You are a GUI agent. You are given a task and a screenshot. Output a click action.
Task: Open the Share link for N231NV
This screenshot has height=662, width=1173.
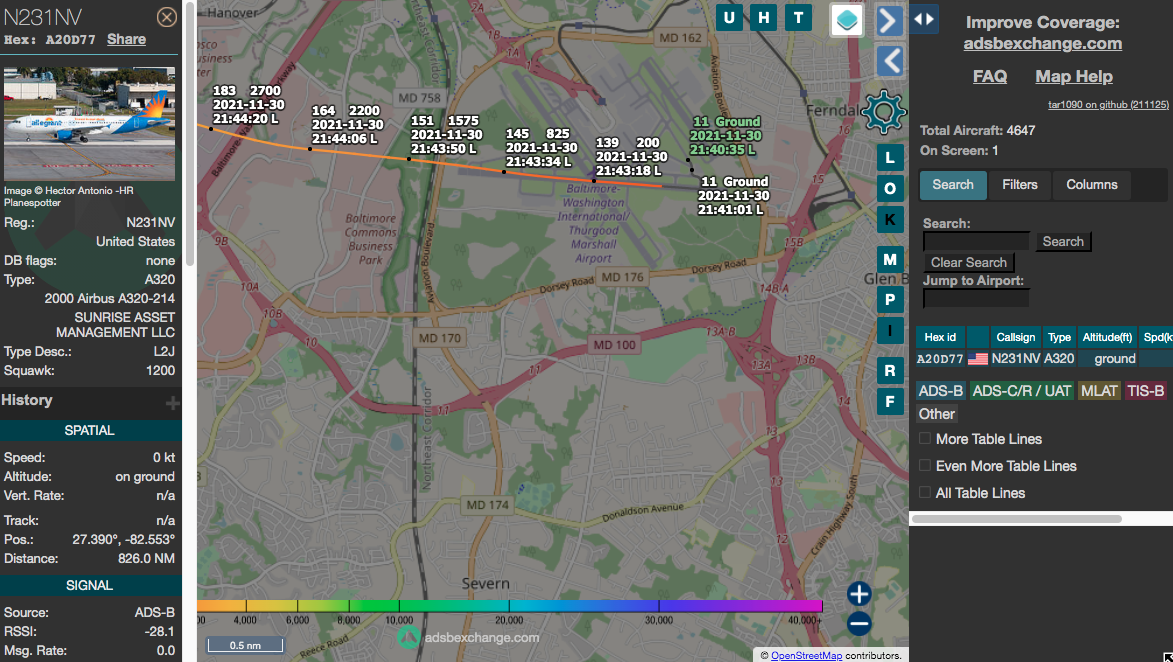coord(126,40)
